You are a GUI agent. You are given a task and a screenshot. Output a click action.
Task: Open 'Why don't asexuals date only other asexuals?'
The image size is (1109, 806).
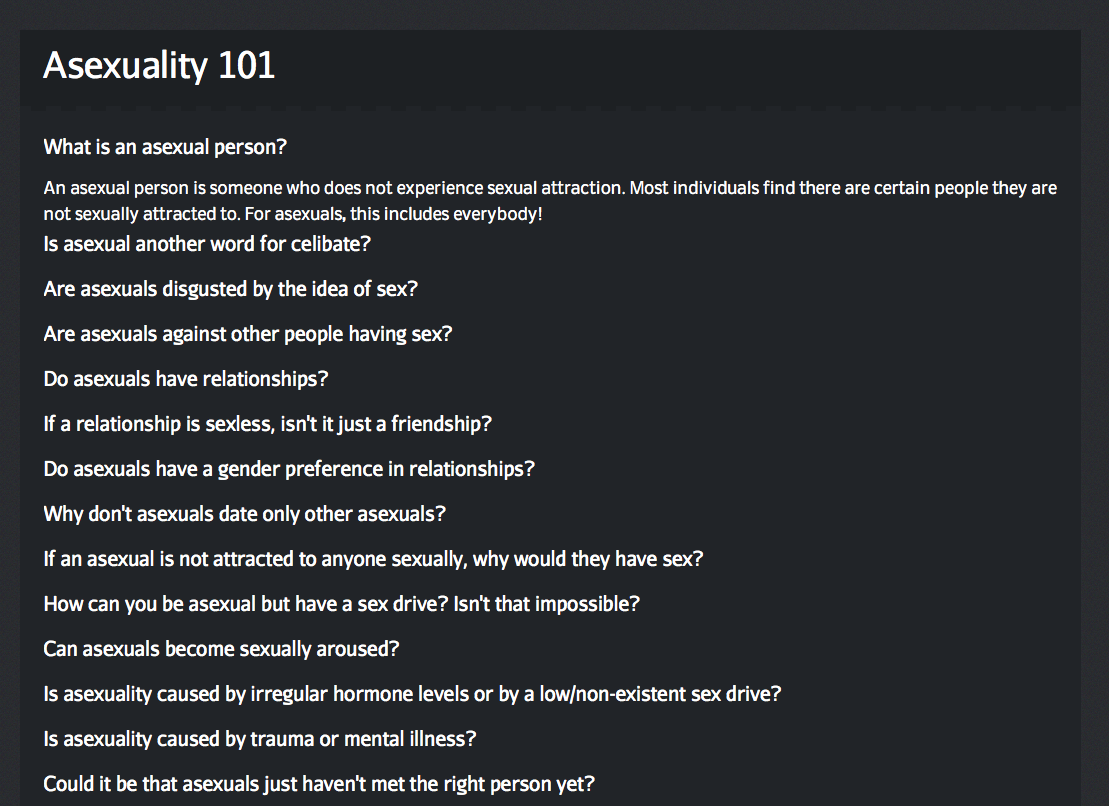point(244,514)
